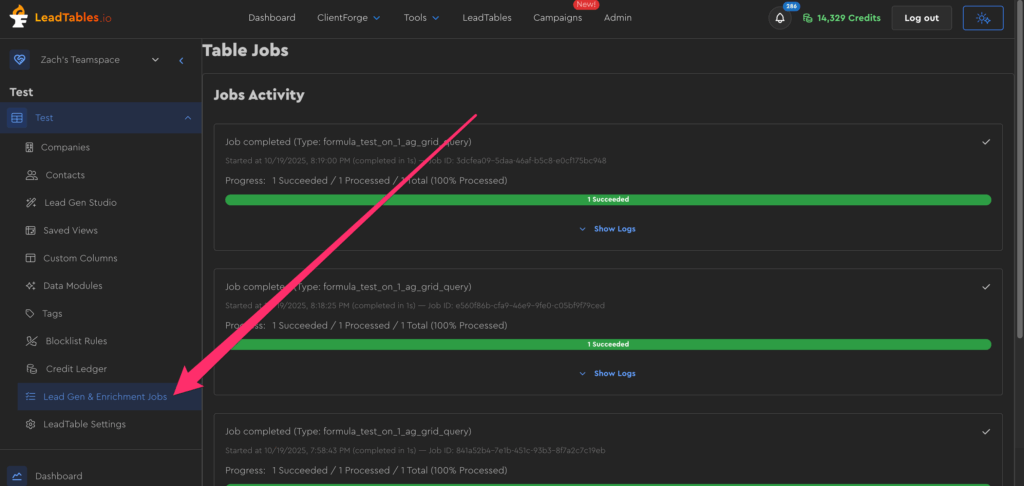Expand the ClientForge menu
This screenshot has width=1024, height=486.
(x=348, y=18)
